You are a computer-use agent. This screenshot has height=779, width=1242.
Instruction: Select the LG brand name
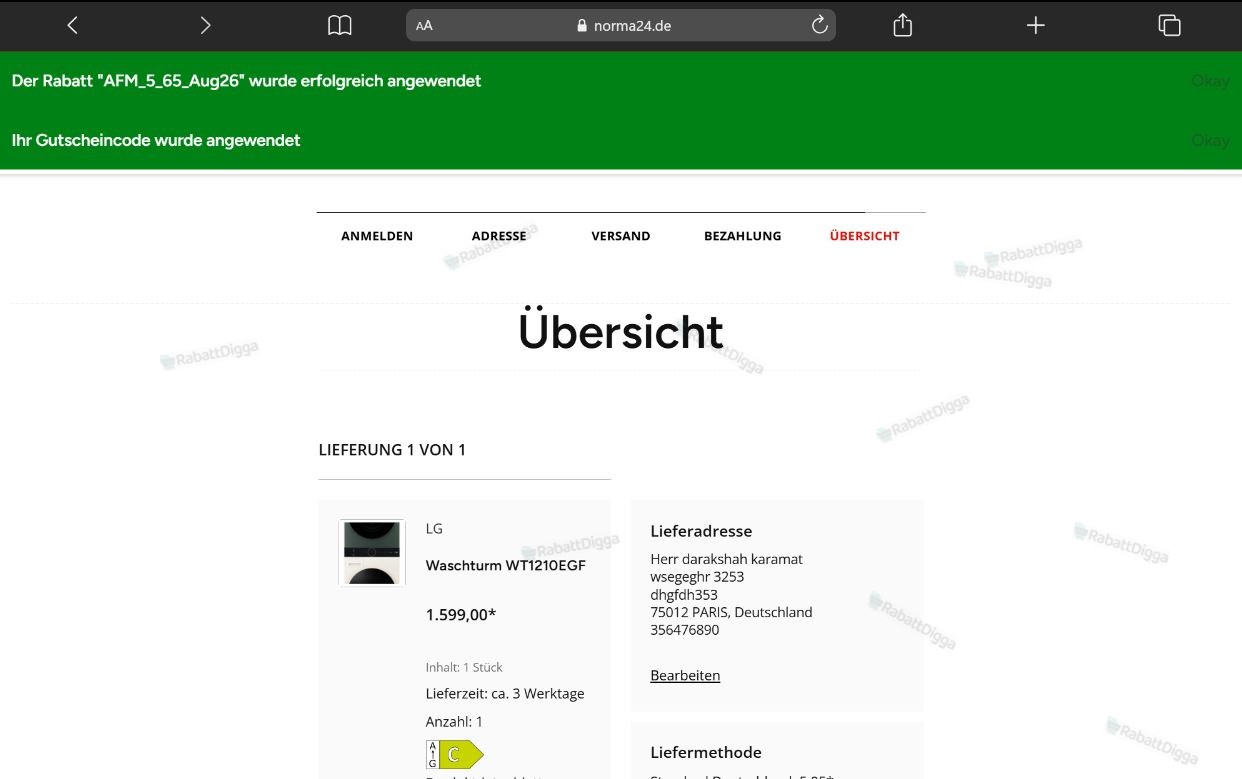coord(434,529)
